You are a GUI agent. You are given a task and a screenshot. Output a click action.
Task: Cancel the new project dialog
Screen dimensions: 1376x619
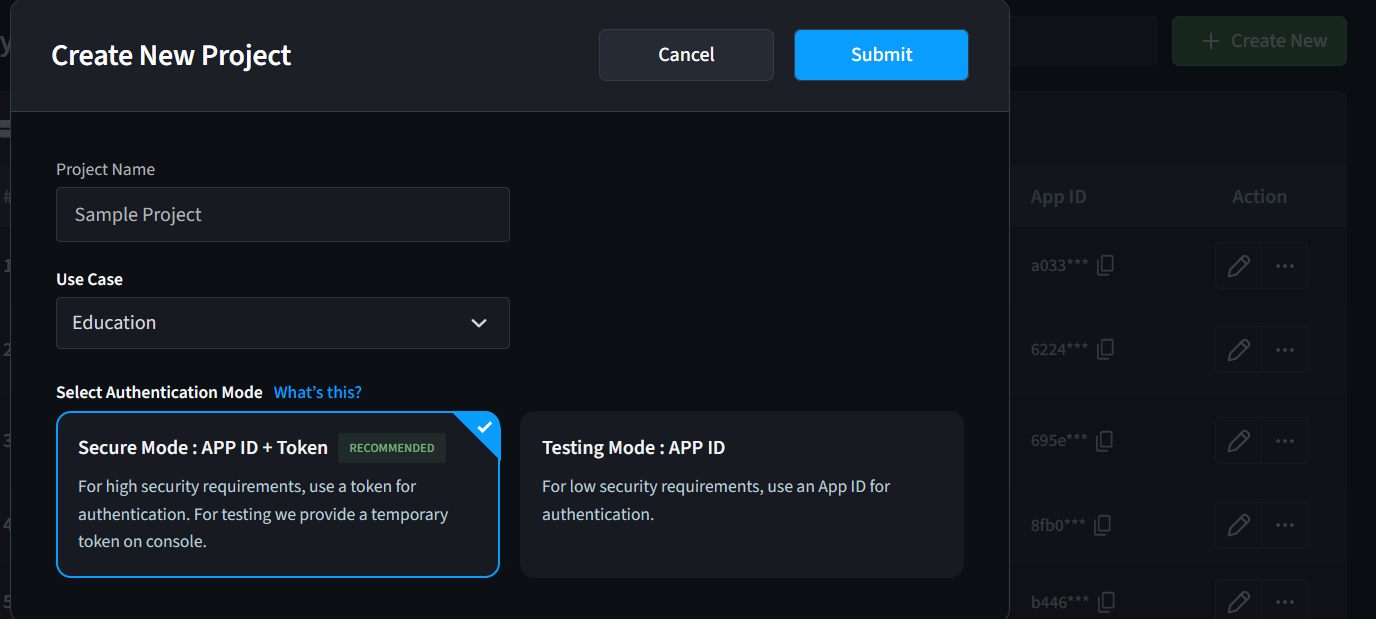(686, 55)
